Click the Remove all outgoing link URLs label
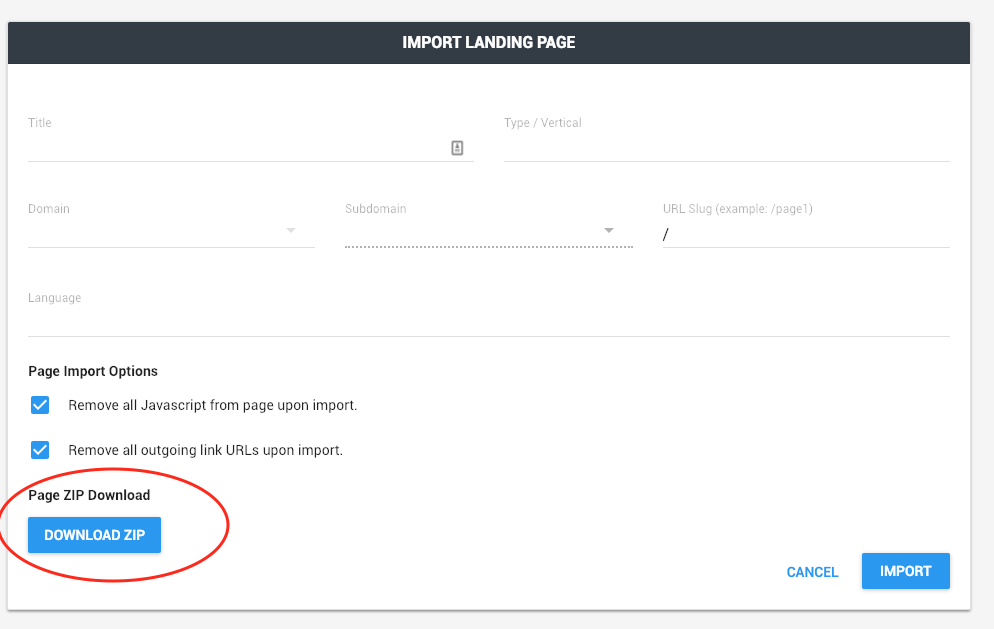This screenshot has width=994, height=629. tap(205, 450)
